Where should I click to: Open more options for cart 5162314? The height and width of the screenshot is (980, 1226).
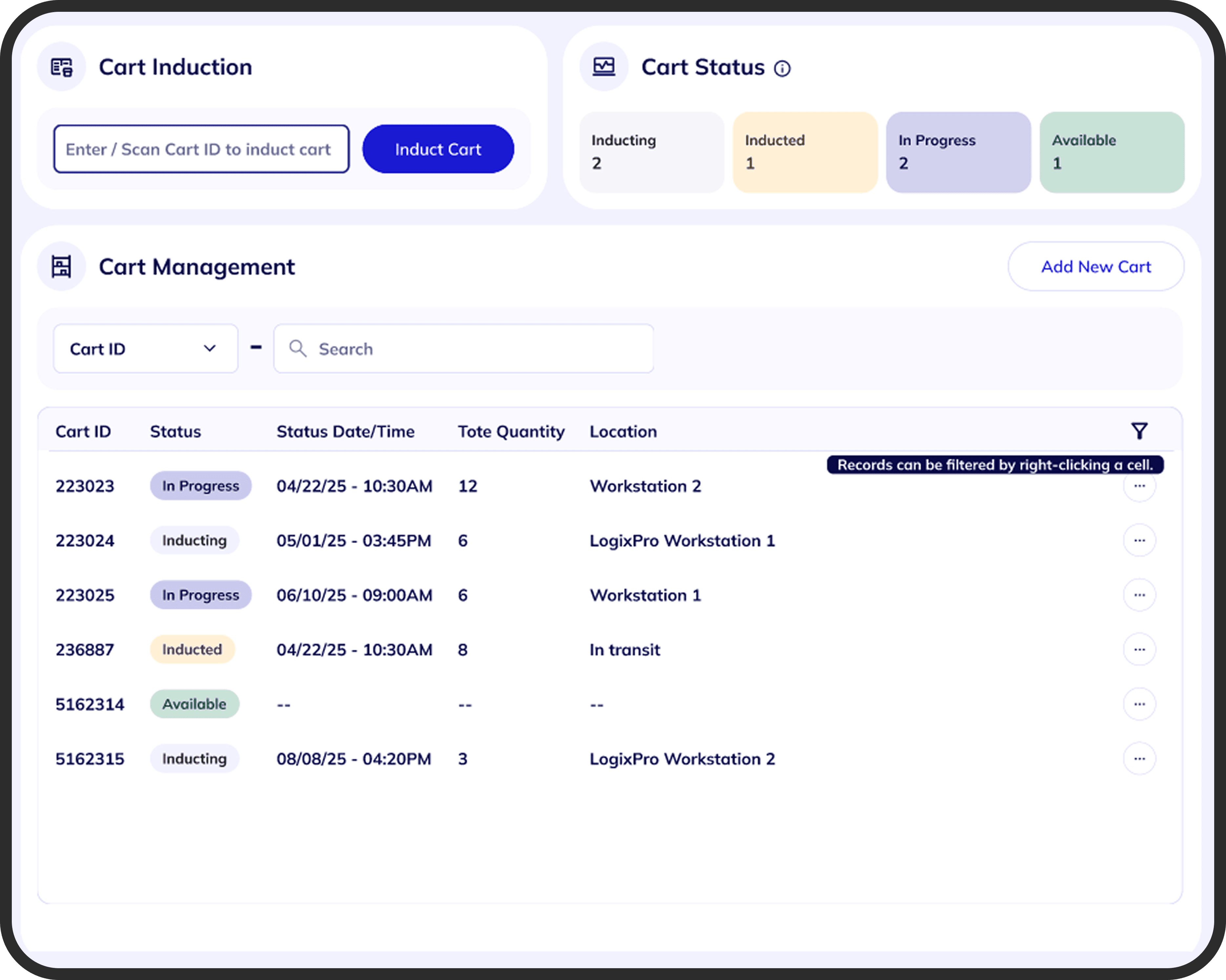click(1139, 704)
